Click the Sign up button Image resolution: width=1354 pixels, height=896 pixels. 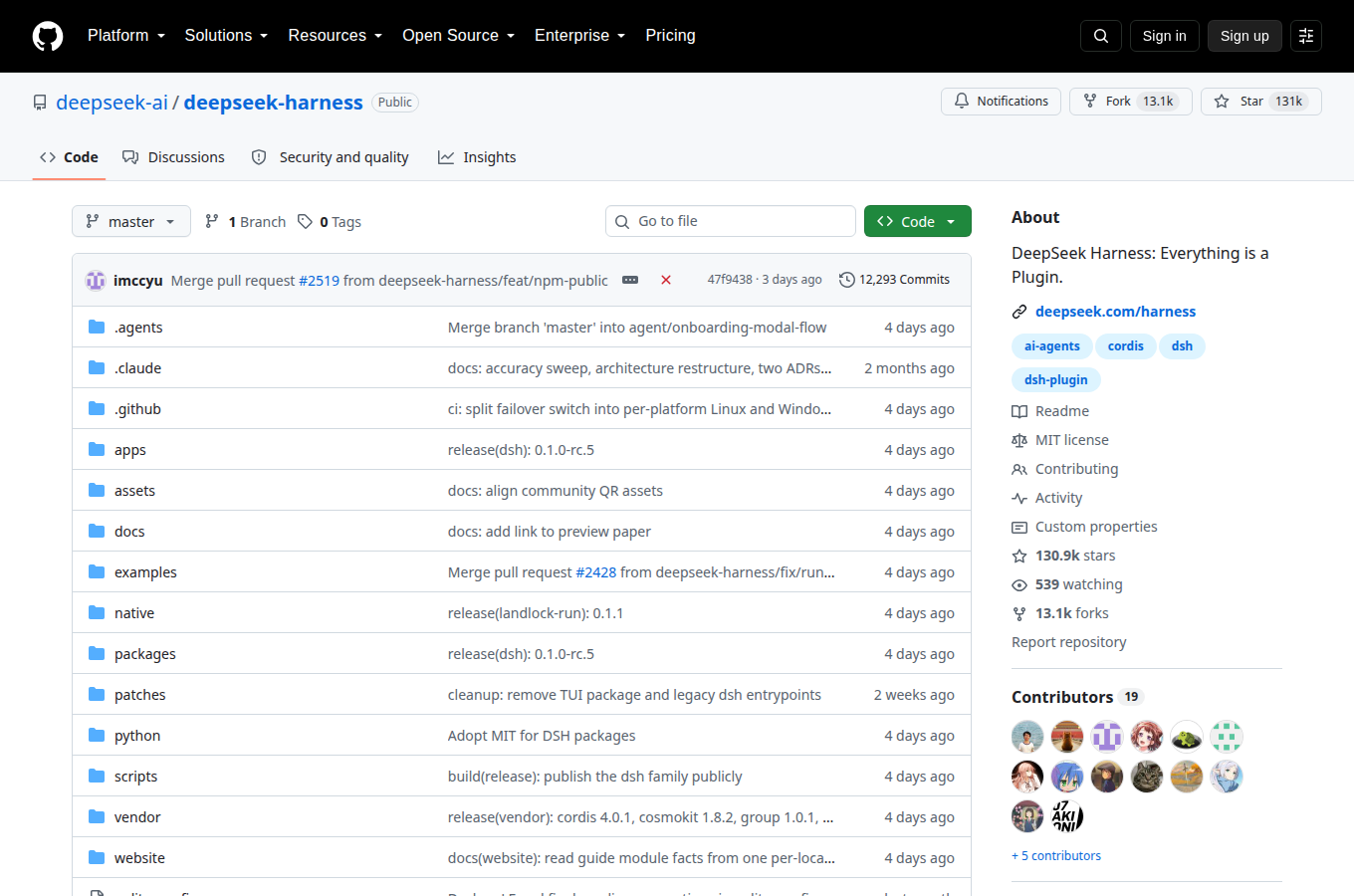[1244, 36]
